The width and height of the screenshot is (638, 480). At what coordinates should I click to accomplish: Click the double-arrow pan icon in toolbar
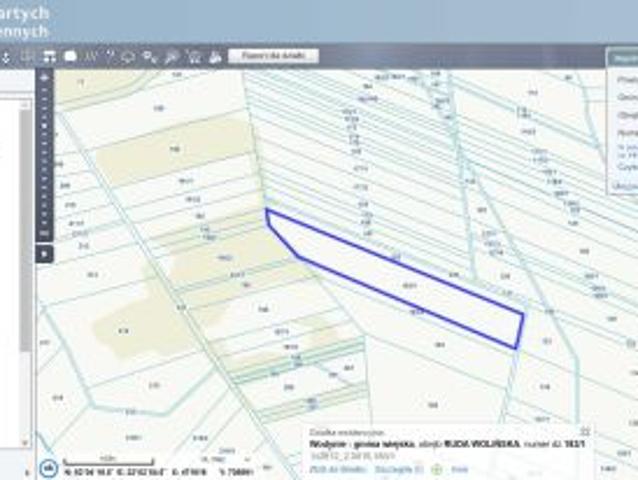[6, 58]
